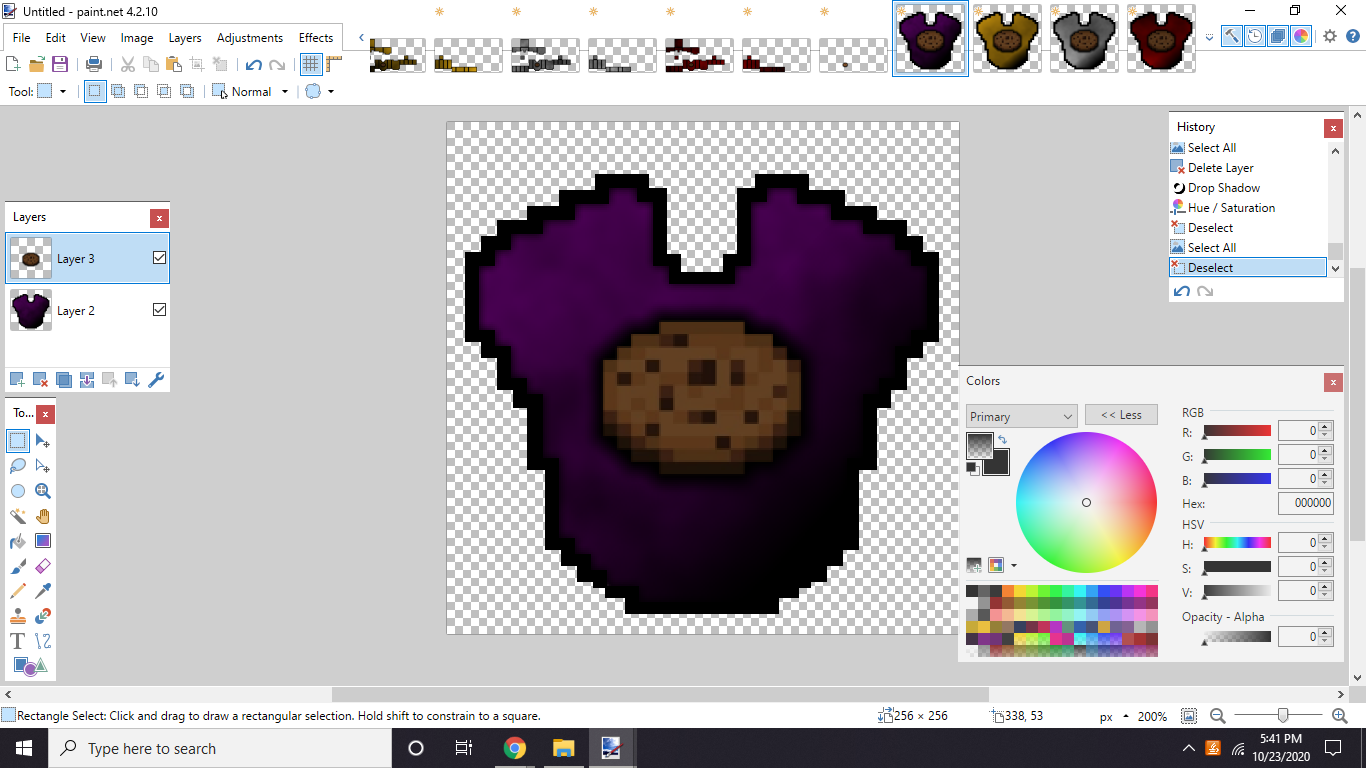Click the Opacity - Alpha slider
Screen dimensions: 1366x768
(x=1237, y=637)
